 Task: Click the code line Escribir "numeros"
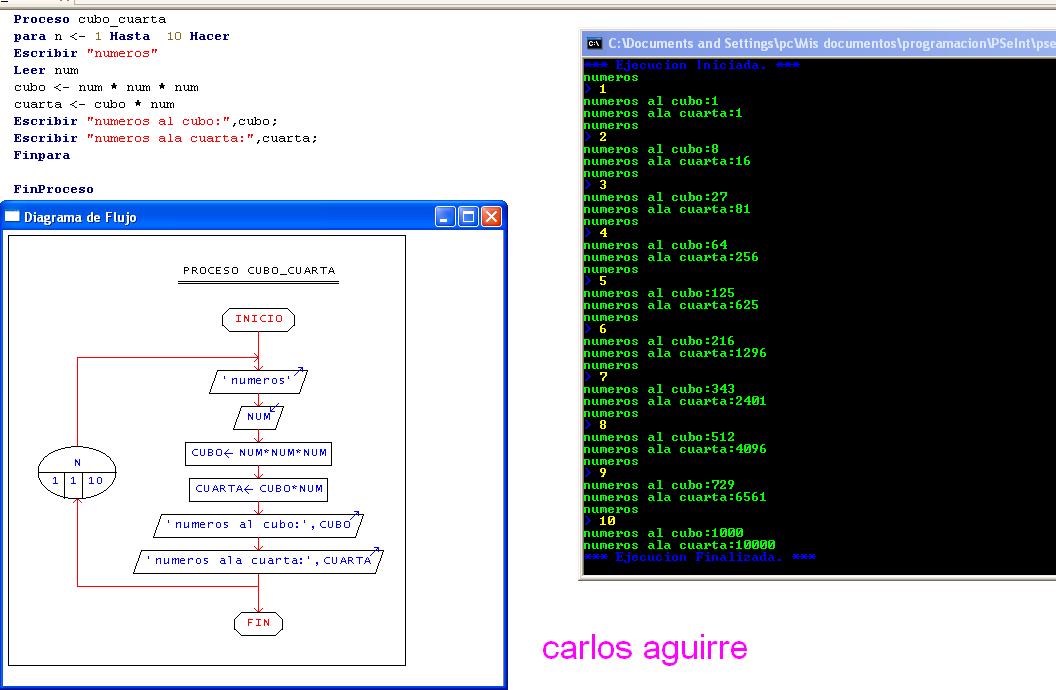(86, 53)
